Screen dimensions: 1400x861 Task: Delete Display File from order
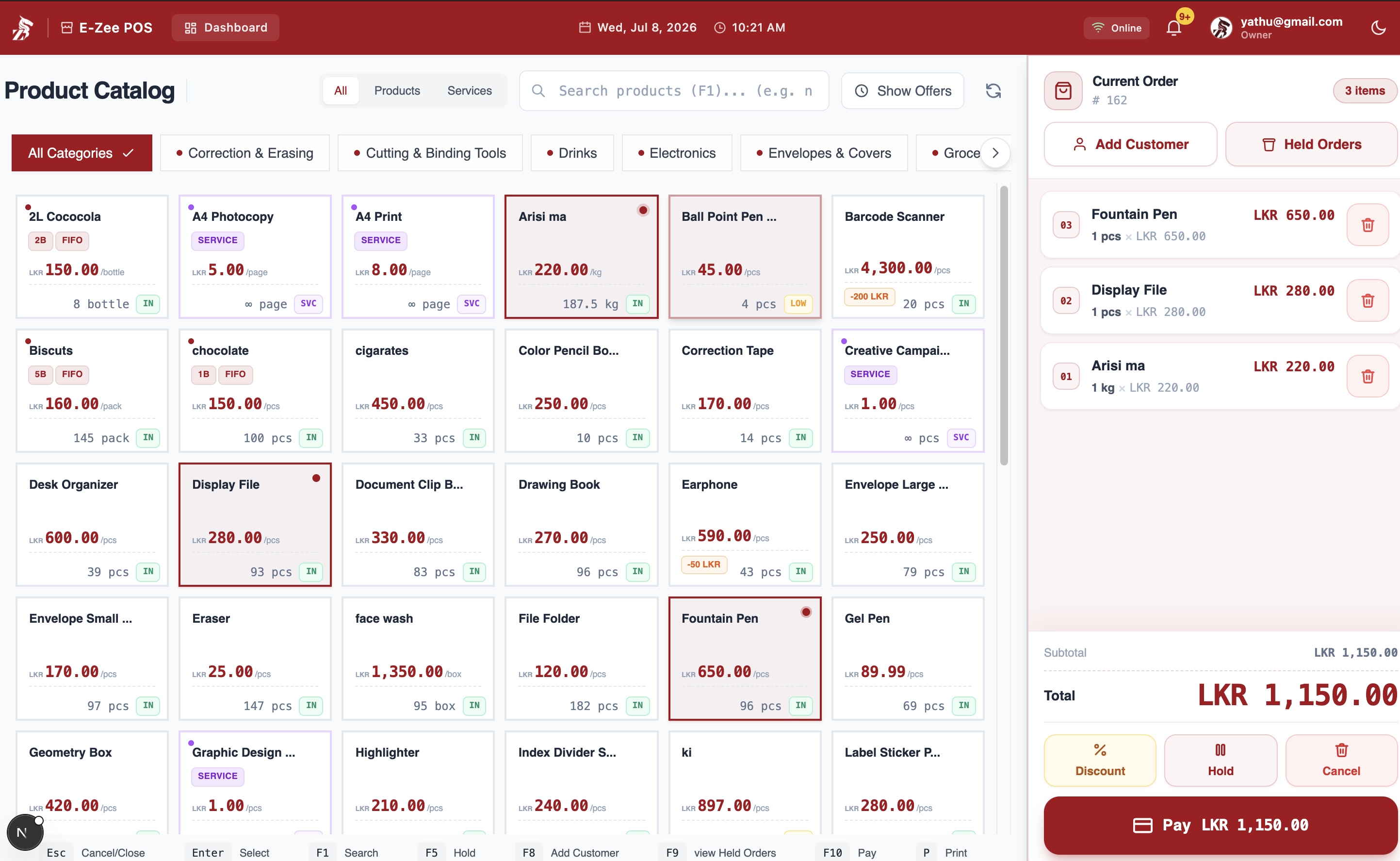pos(1367,300)
